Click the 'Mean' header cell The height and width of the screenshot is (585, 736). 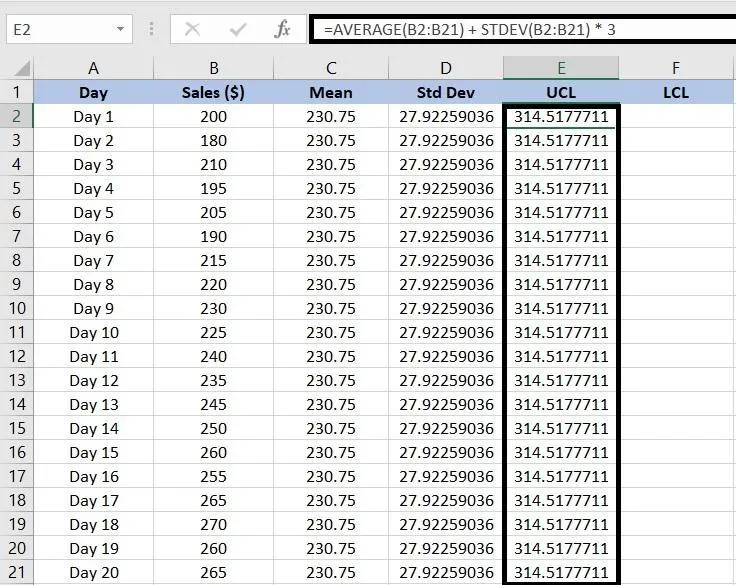(331, 92)
